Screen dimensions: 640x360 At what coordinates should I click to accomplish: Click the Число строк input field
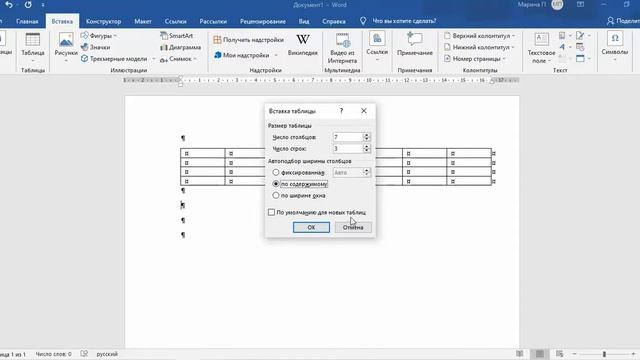point(348,149)
